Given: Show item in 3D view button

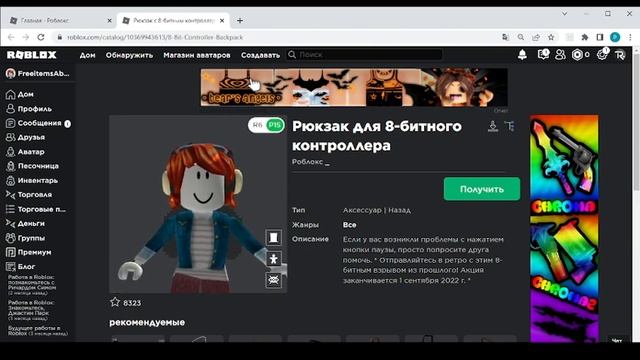Looking at the screenshot, I should 273,238.
